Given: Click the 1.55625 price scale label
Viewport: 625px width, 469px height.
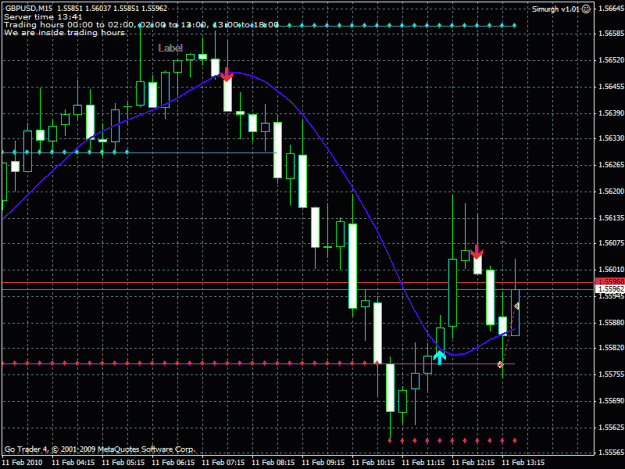Looking at the screenshot, I should click(611, 427).
